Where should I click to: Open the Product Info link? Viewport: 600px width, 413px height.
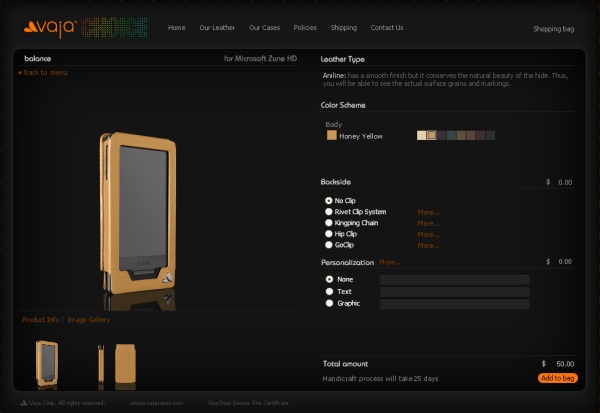(x=41, y=320)
